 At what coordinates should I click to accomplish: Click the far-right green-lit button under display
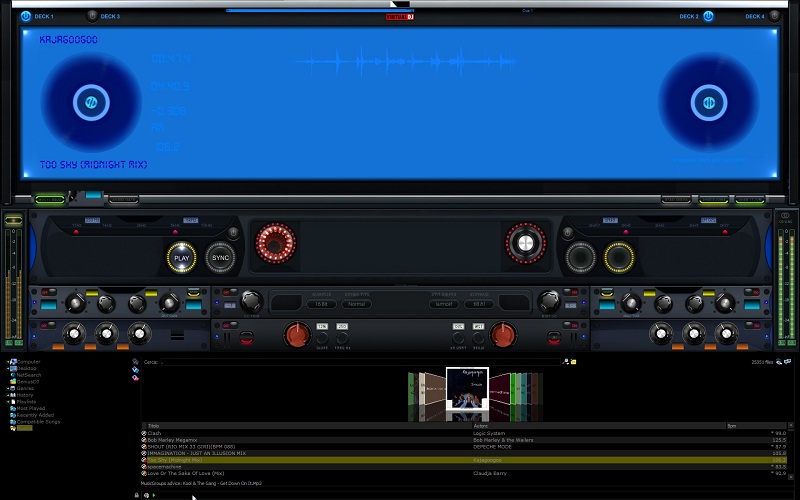[750, 199]
